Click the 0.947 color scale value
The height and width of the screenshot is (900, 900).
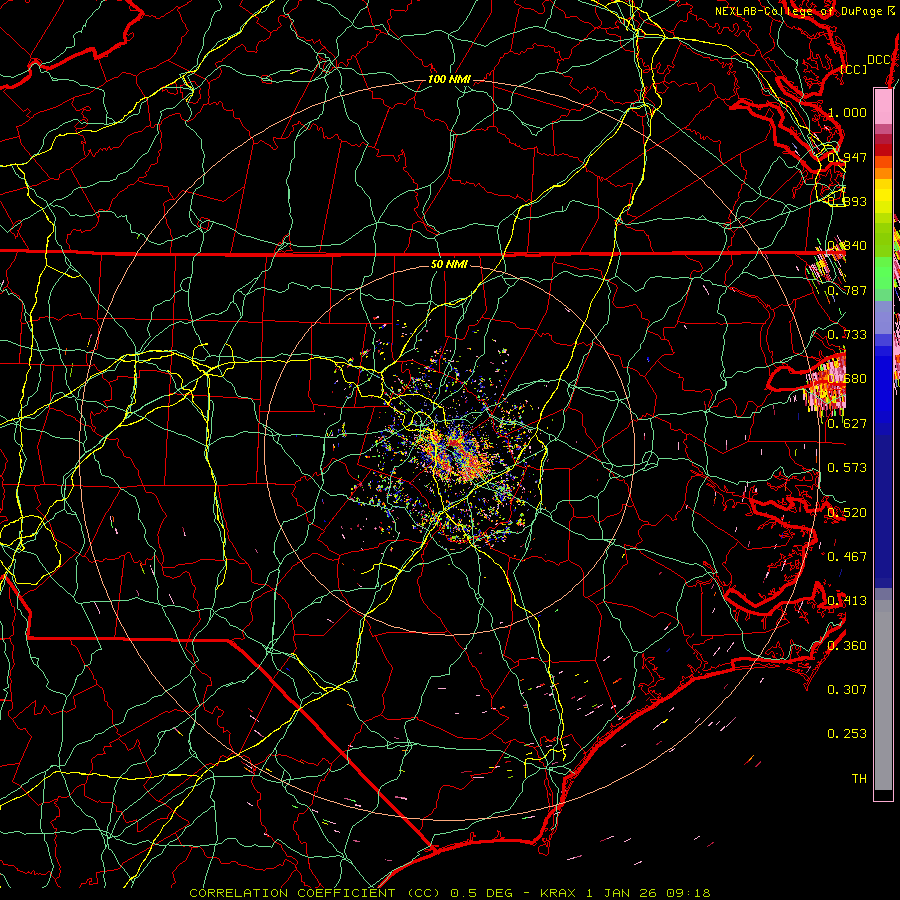(x=847, y=157)
